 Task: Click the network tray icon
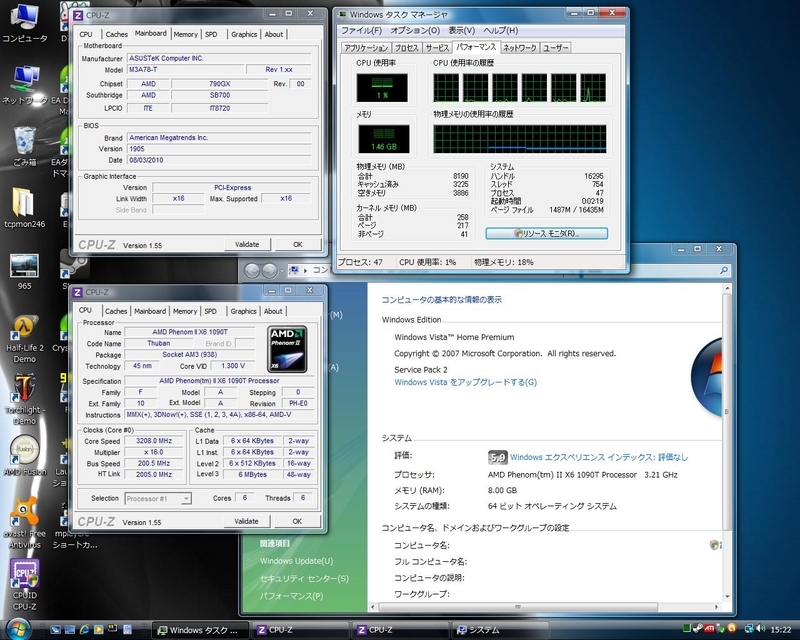[x=749, y=629]
